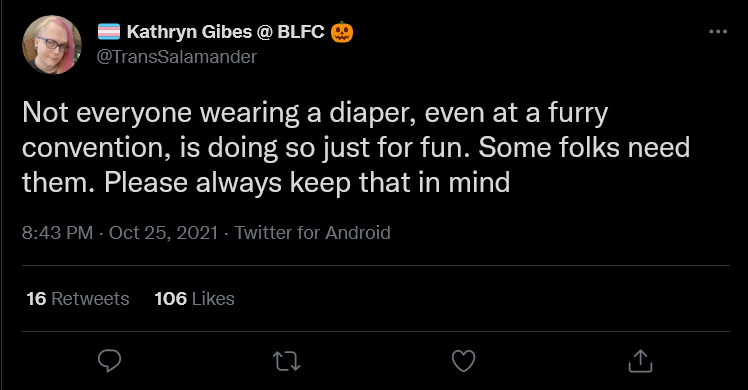Click the pumpkin emoji beside the name
The image size is (748, 390).
342,32
